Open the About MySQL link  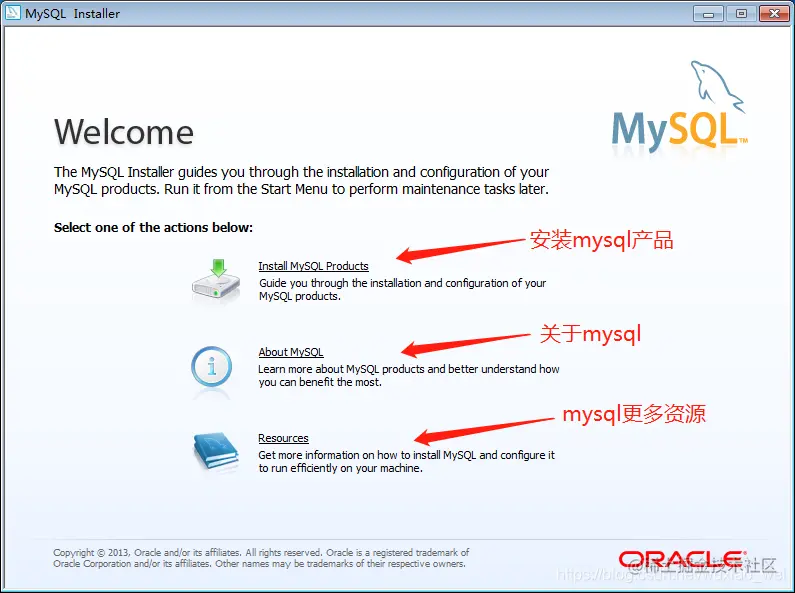[x=291, y=352]
